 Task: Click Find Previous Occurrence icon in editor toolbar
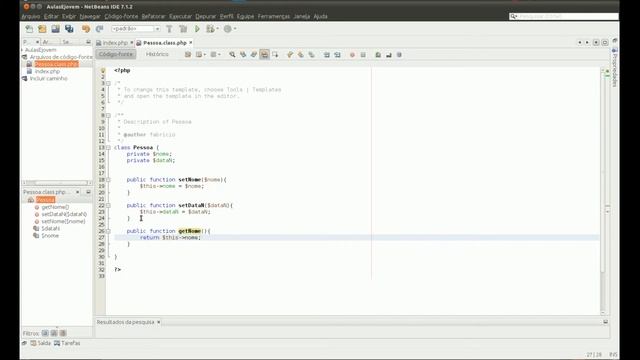coord(243,54)
